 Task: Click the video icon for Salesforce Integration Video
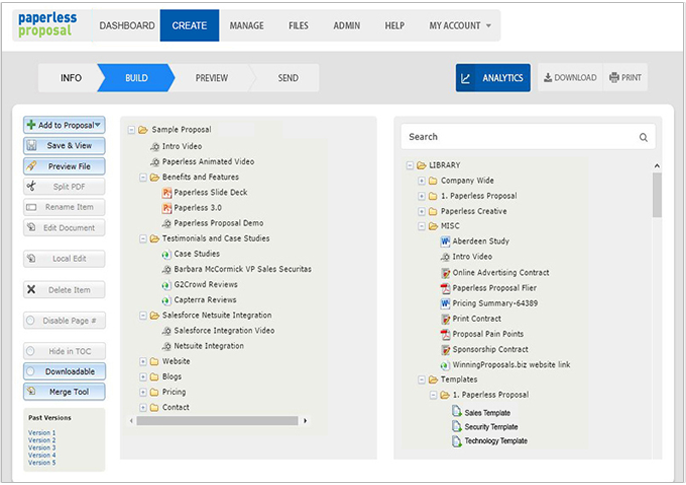click(x=166, y=331)
